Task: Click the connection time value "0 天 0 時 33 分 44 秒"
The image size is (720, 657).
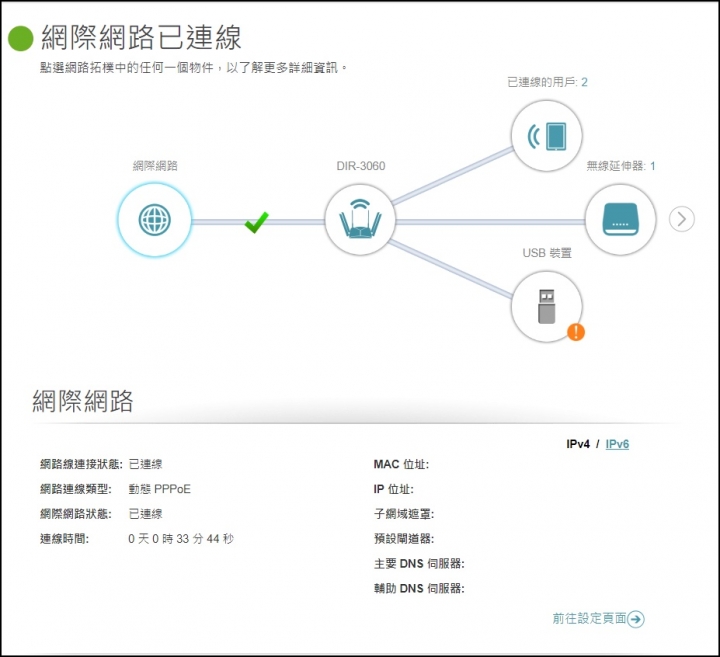Action: coord(181,539)
